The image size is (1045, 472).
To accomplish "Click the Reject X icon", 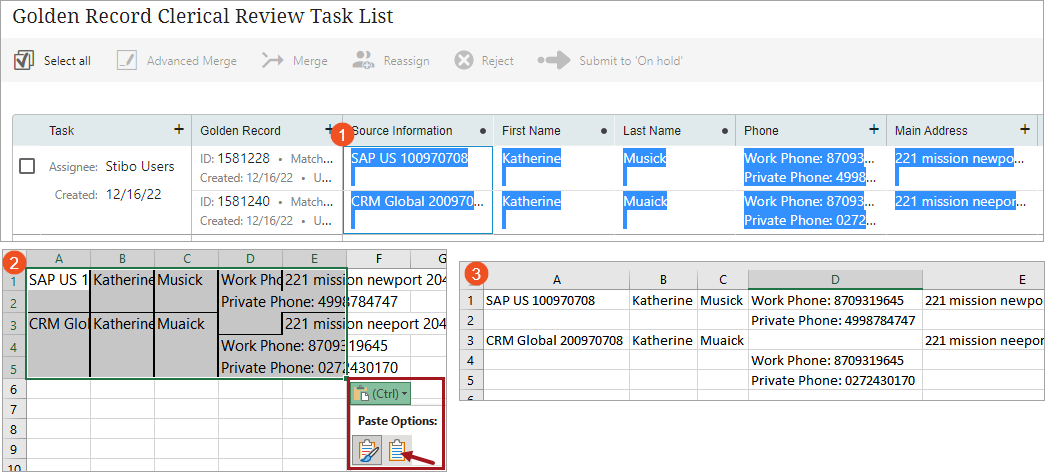I will point(464,60).
